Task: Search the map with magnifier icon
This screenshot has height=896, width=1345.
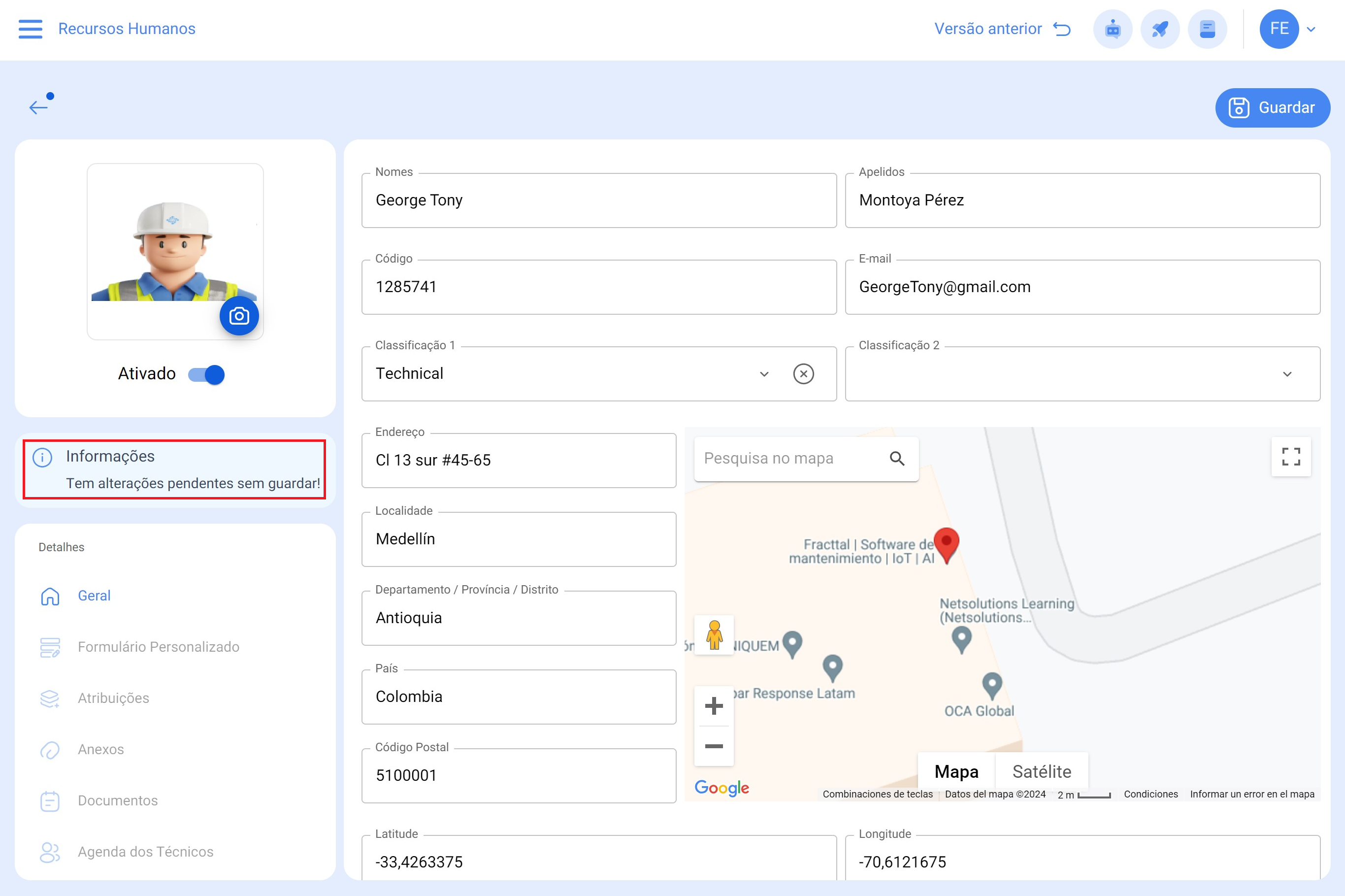Action: point(896,458)
